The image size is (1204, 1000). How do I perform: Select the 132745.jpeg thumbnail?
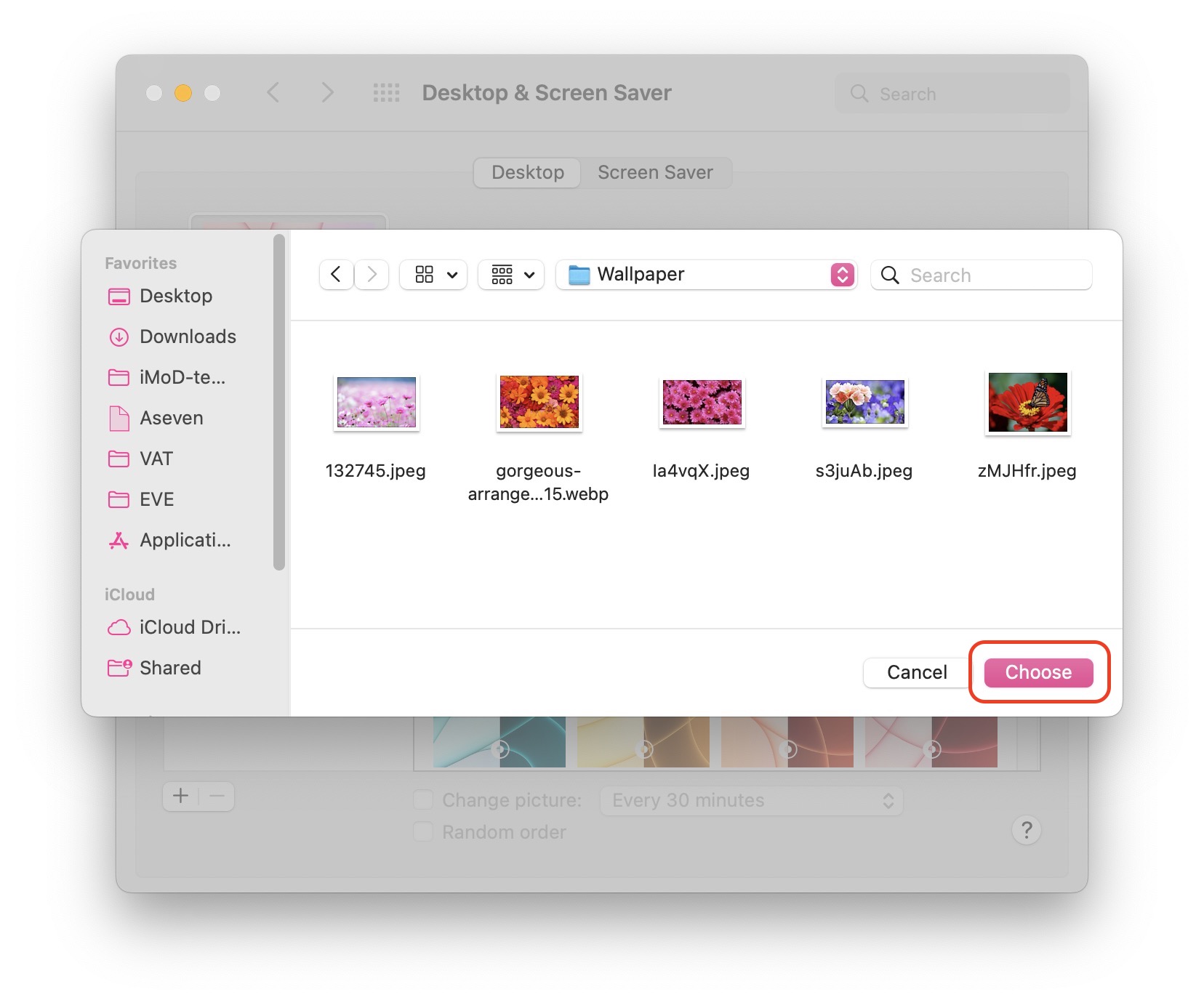coord(376,403)
